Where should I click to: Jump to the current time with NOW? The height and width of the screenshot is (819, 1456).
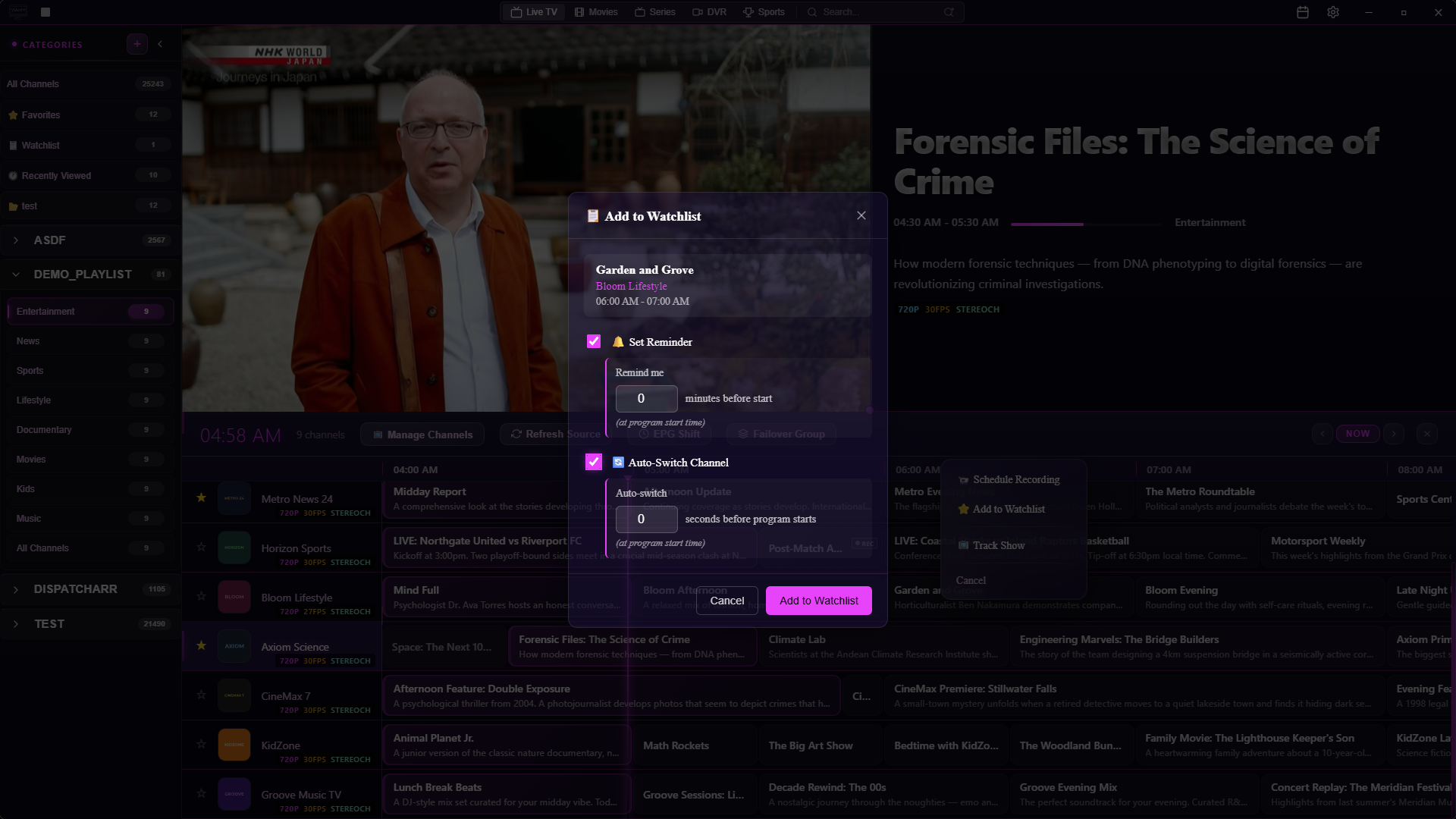1358,434
